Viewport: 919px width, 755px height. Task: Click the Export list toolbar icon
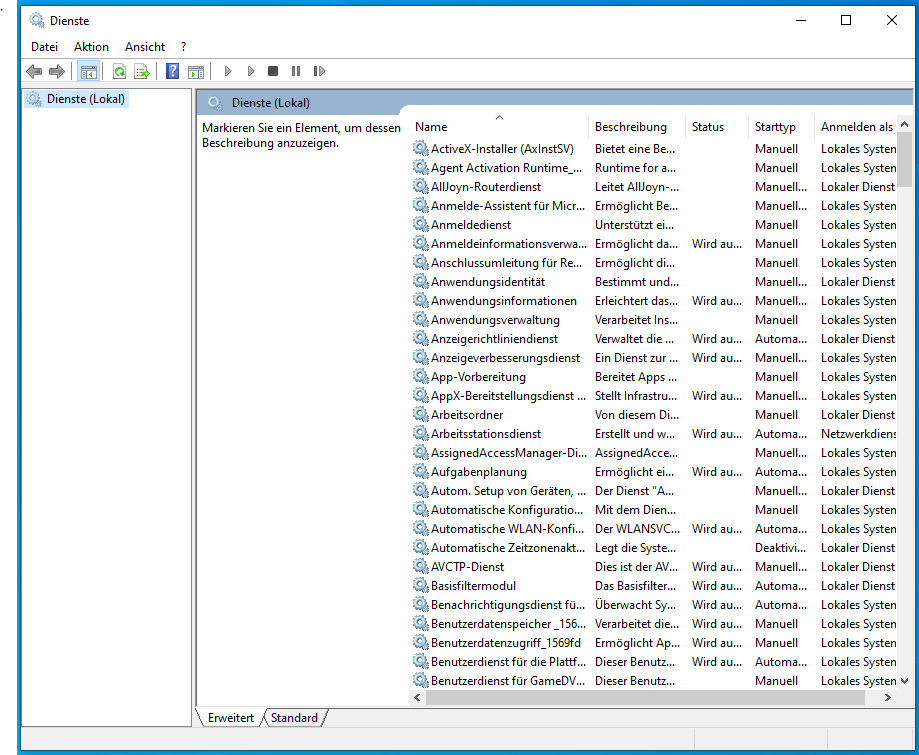point(142,71)
